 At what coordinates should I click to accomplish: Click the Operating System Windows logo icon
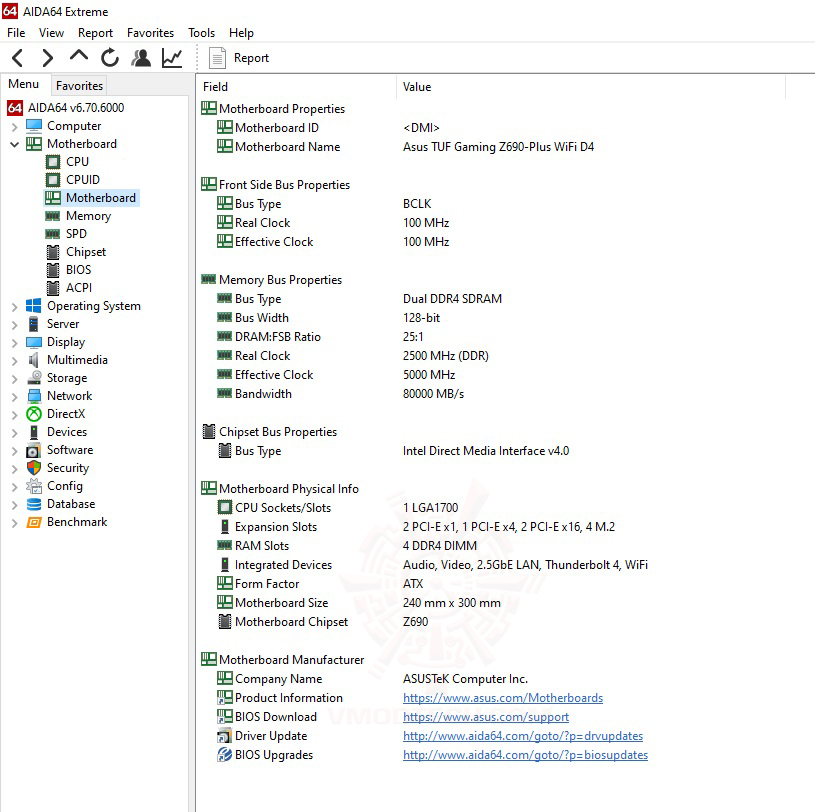coord(34,306)
